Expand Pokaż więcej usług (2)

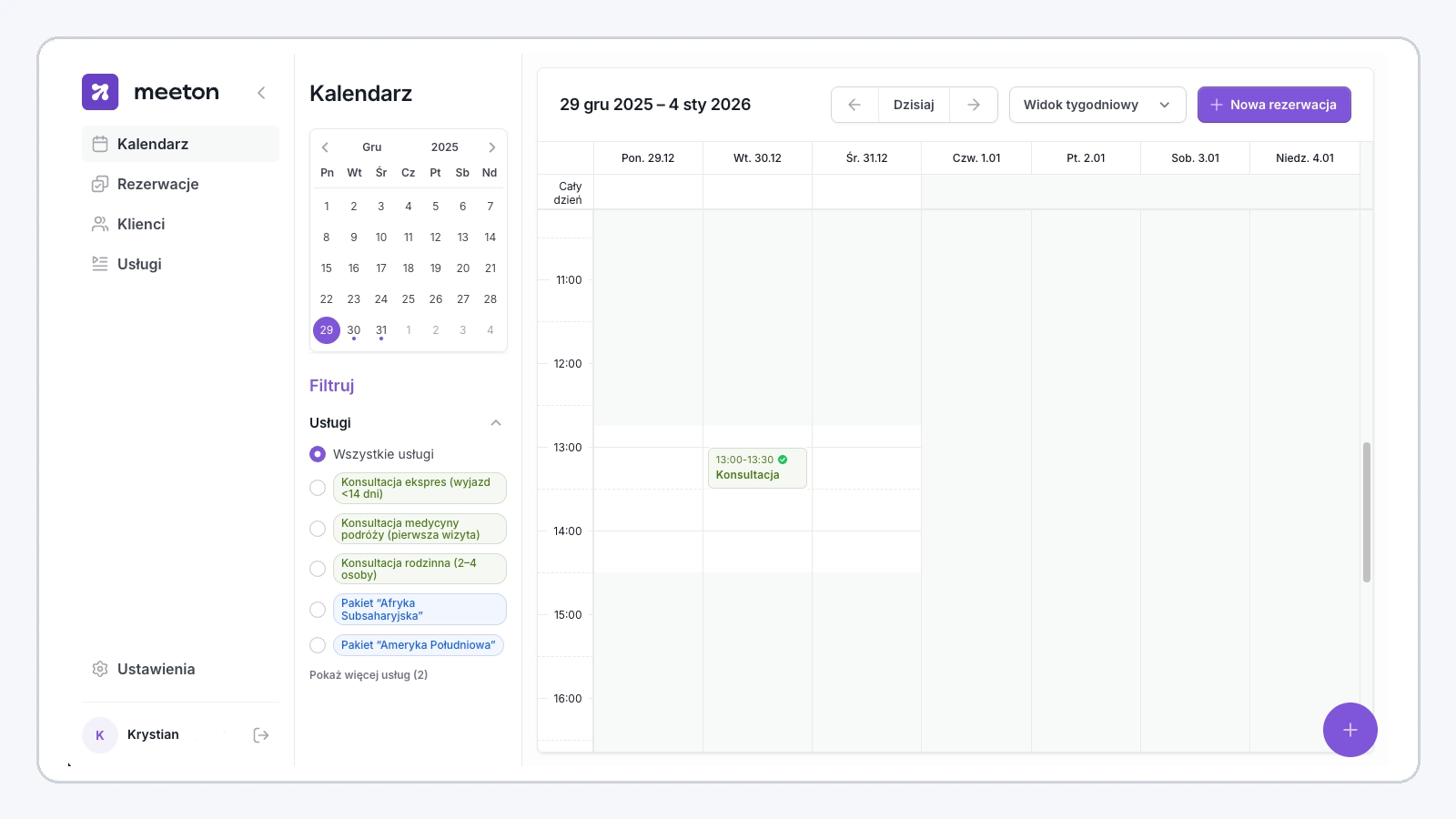369,675
